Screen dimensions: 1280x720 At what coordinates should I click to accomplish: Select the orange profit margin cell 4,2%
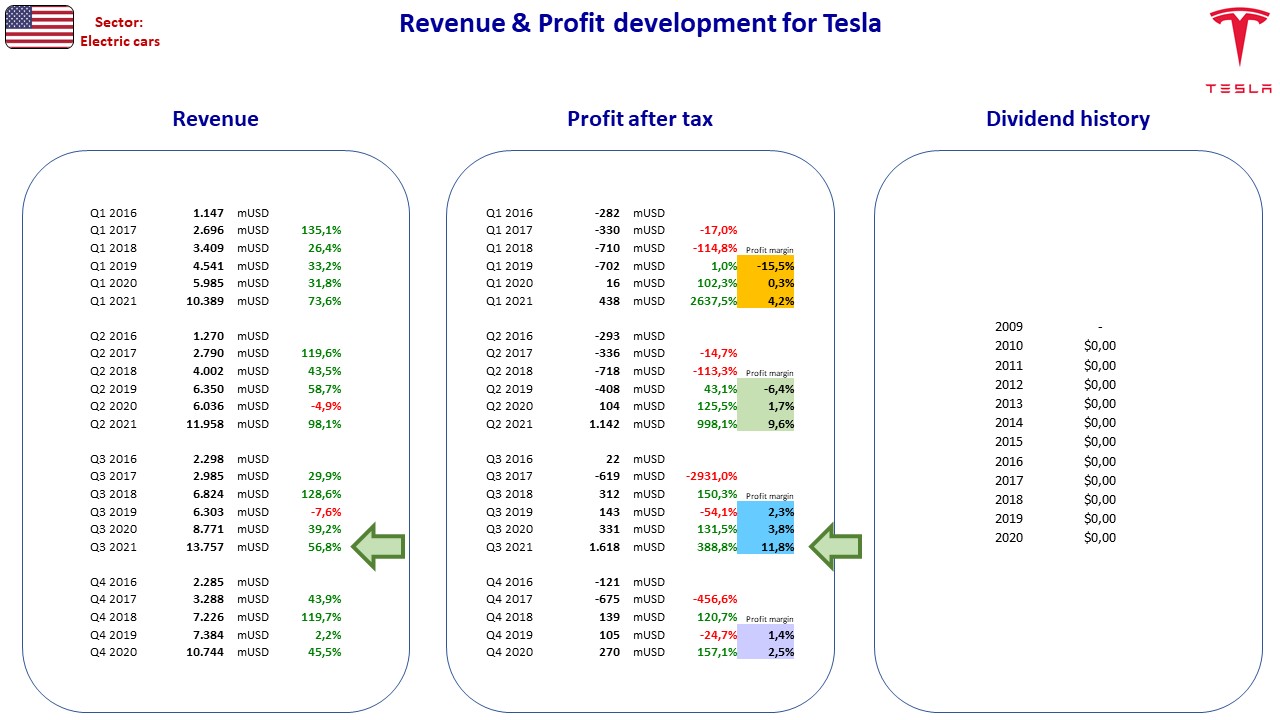click(766, 301)
